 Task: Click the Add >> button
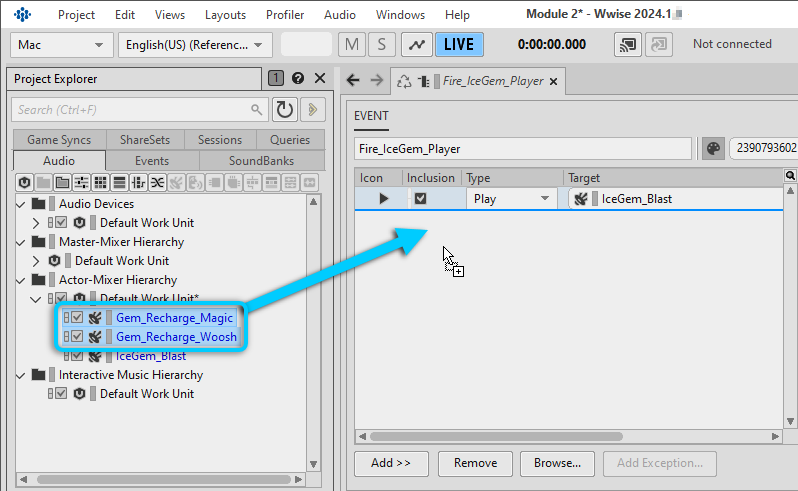pyautogui.click(x=391, y=463)
